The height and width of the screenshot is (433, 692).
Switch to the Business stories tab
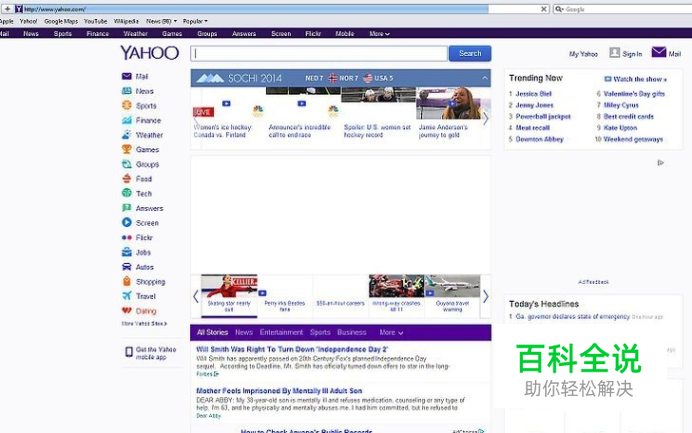pyautogui.click(x=352, y=332)
